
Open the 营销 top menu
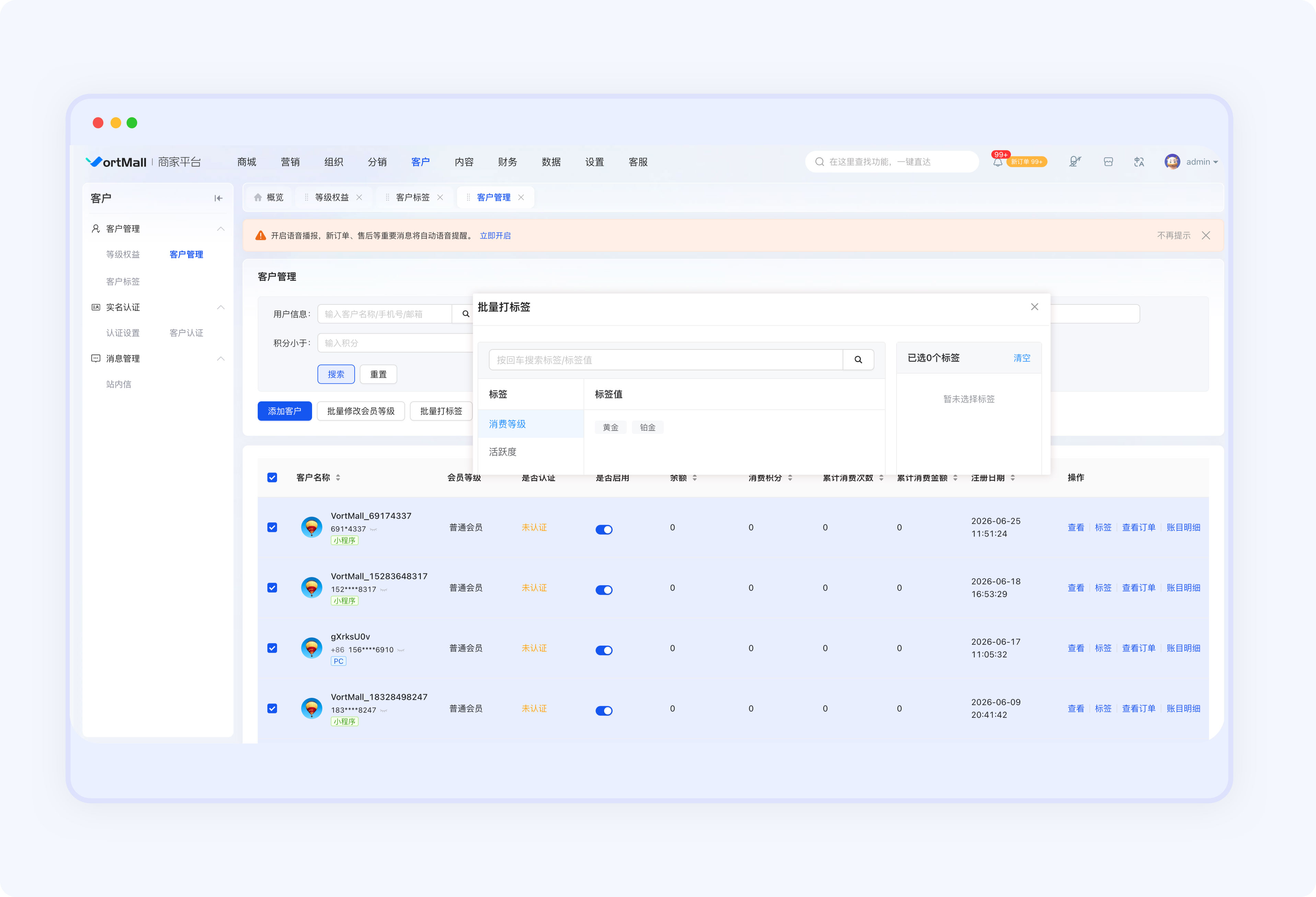[x=290, y=162]
